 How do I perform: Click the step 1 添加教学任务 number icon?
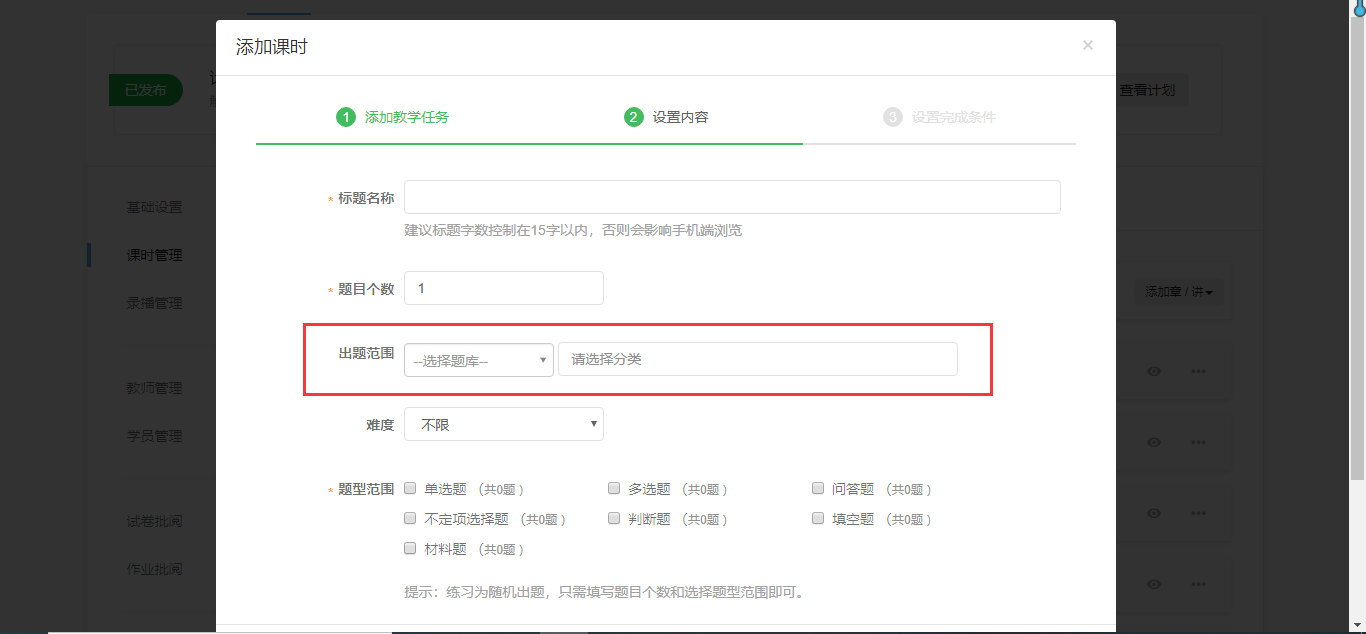tap(345, 117)
